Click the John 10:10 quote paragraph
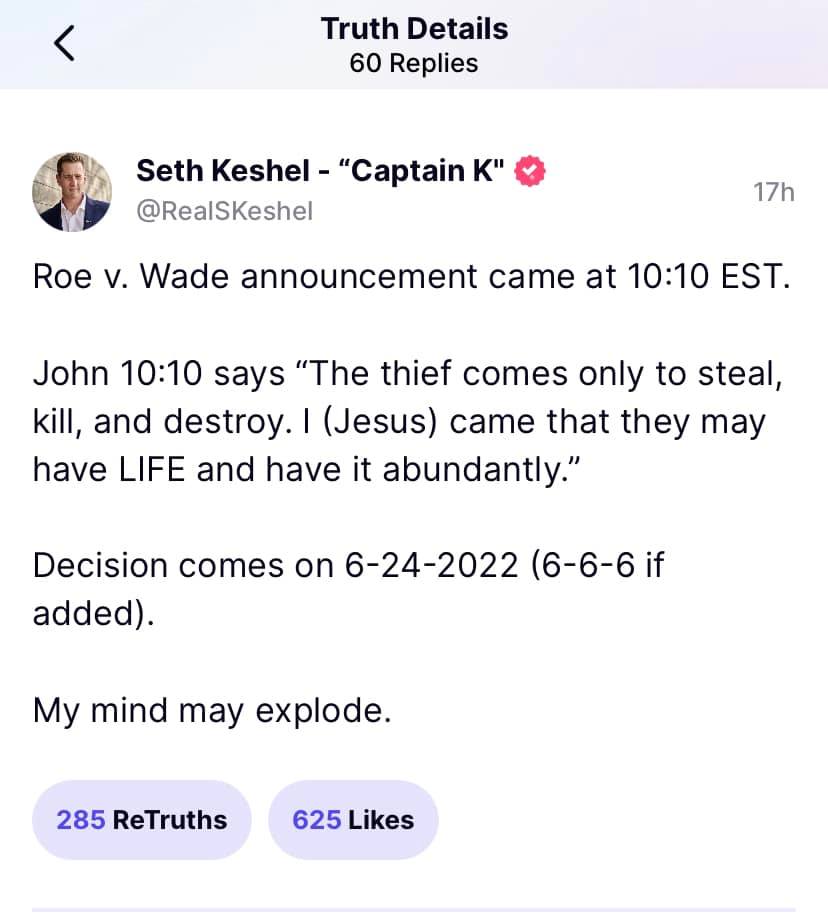Image resolution: width=828 pixels, height=915 pixels. (x=400, y=421)
